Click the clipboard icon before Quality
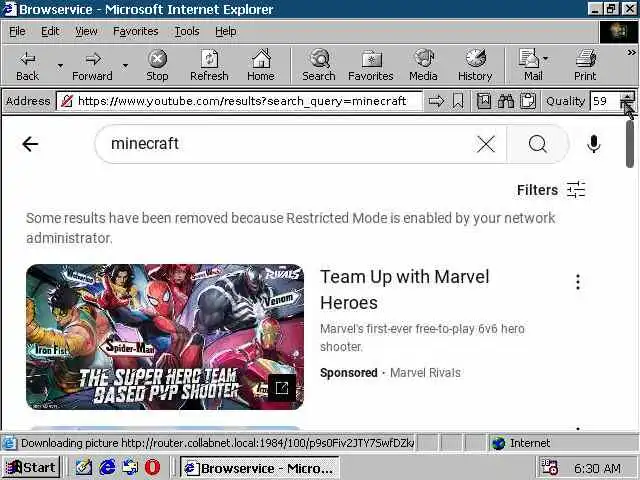640x480 pixels. (x=528, y=101)
